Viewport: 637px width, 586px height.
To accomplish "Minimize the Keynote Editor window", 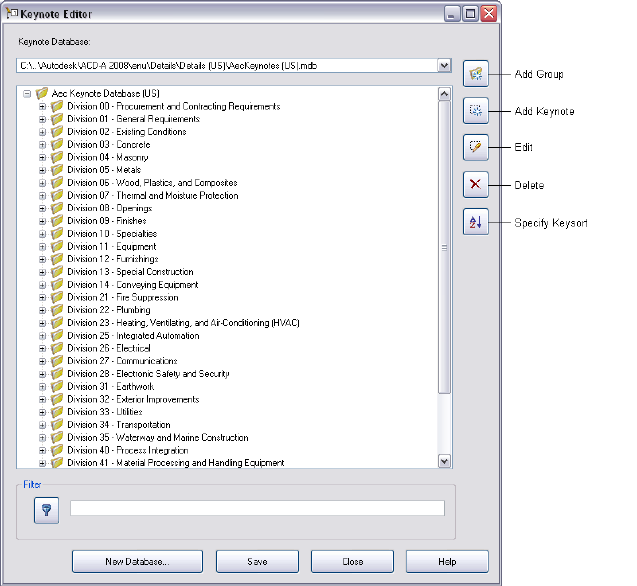I will pyautogui.click(x=452, y=14).
